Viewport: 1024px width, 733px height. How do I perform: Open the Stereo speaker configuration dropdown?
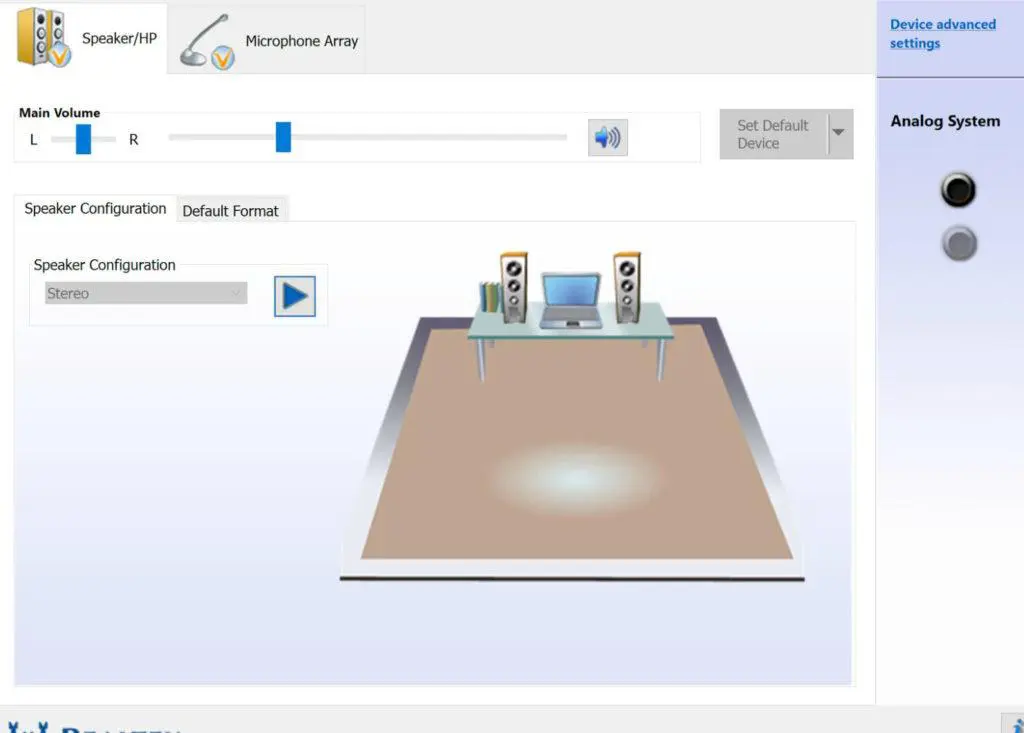[146, 293]
